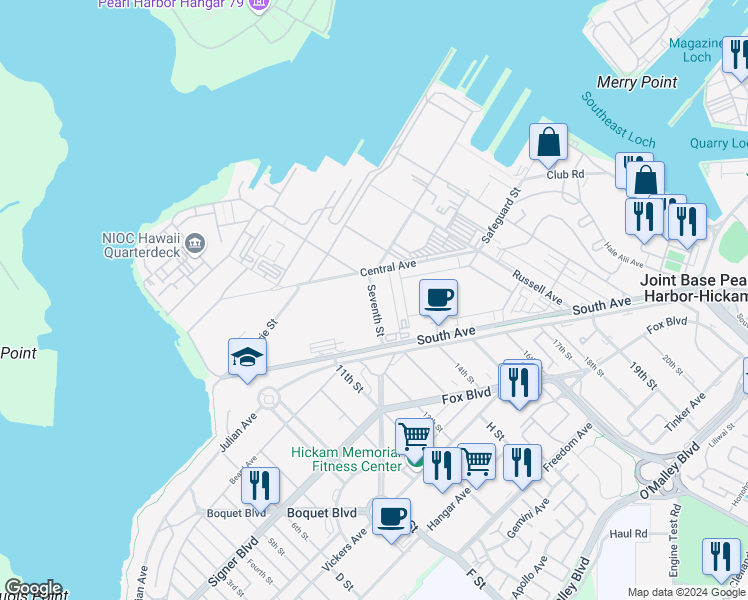748x600 pixels.
Task: Click Pearl Harbor Hangar 79 museum pin
Action: pyautogui.click(x=258, y=5)
